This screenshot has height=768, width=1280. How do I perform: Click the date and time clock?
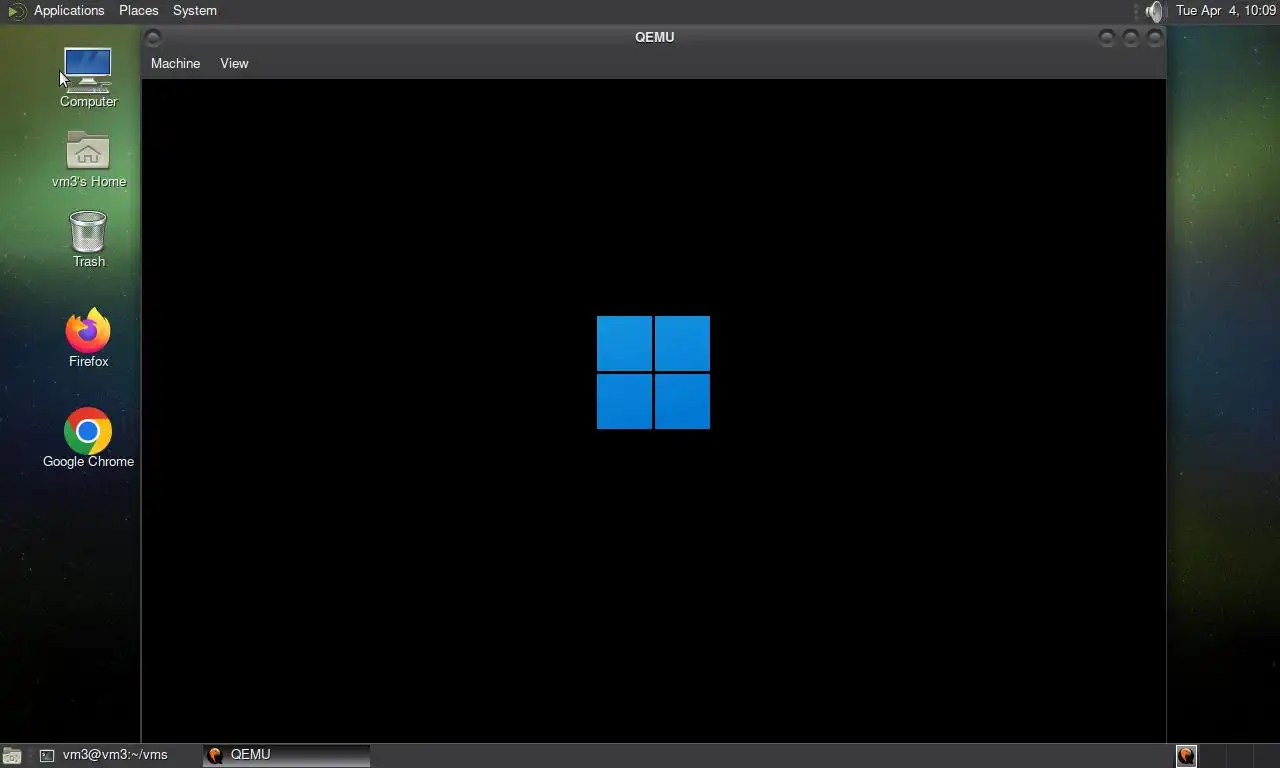click(1226, 10)
